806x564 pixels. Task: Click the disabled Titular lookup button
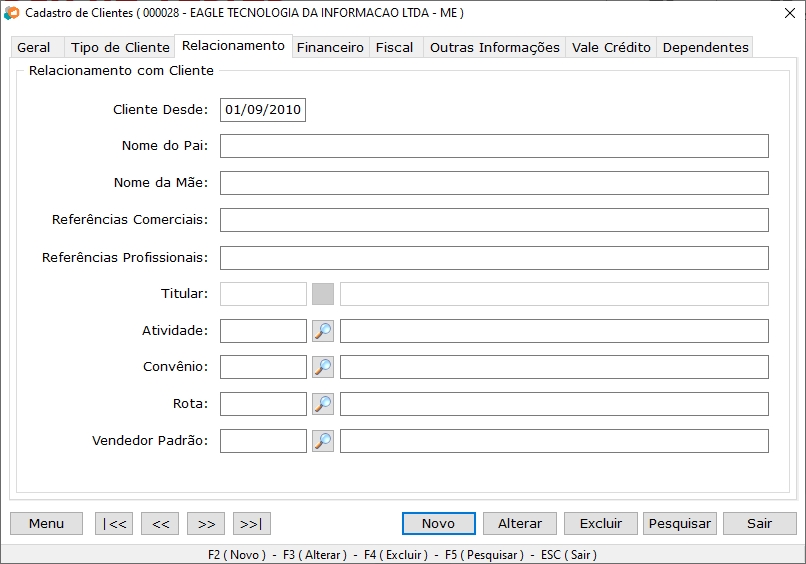323,294
